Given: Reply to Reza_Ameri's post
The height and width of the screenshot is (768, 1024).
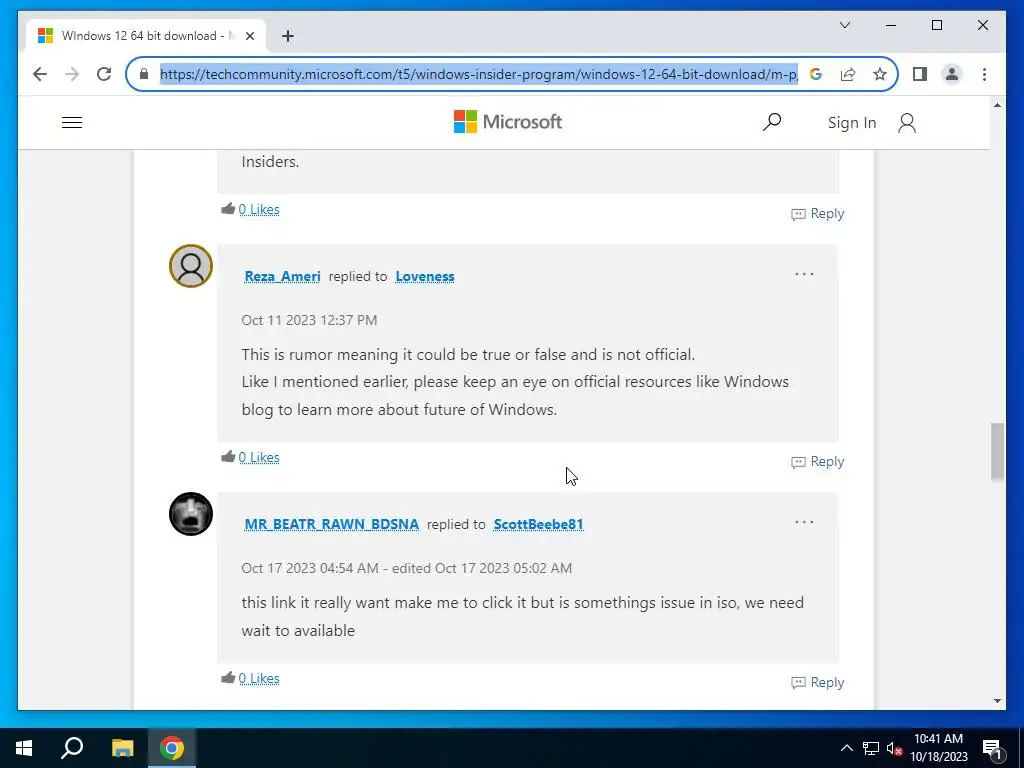Looking at the screenshot, I should point(818,462).
